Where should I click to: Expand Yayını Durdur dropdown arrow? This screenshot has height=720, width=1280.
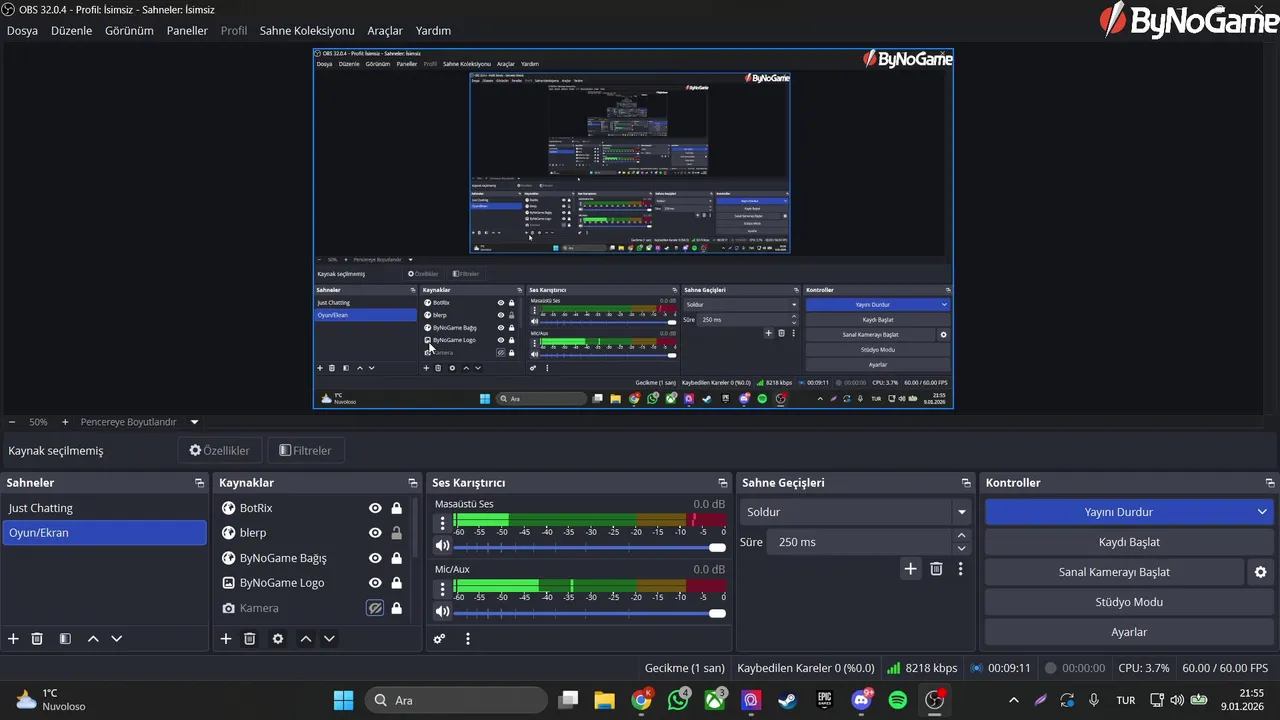(x=1262, y=512)
